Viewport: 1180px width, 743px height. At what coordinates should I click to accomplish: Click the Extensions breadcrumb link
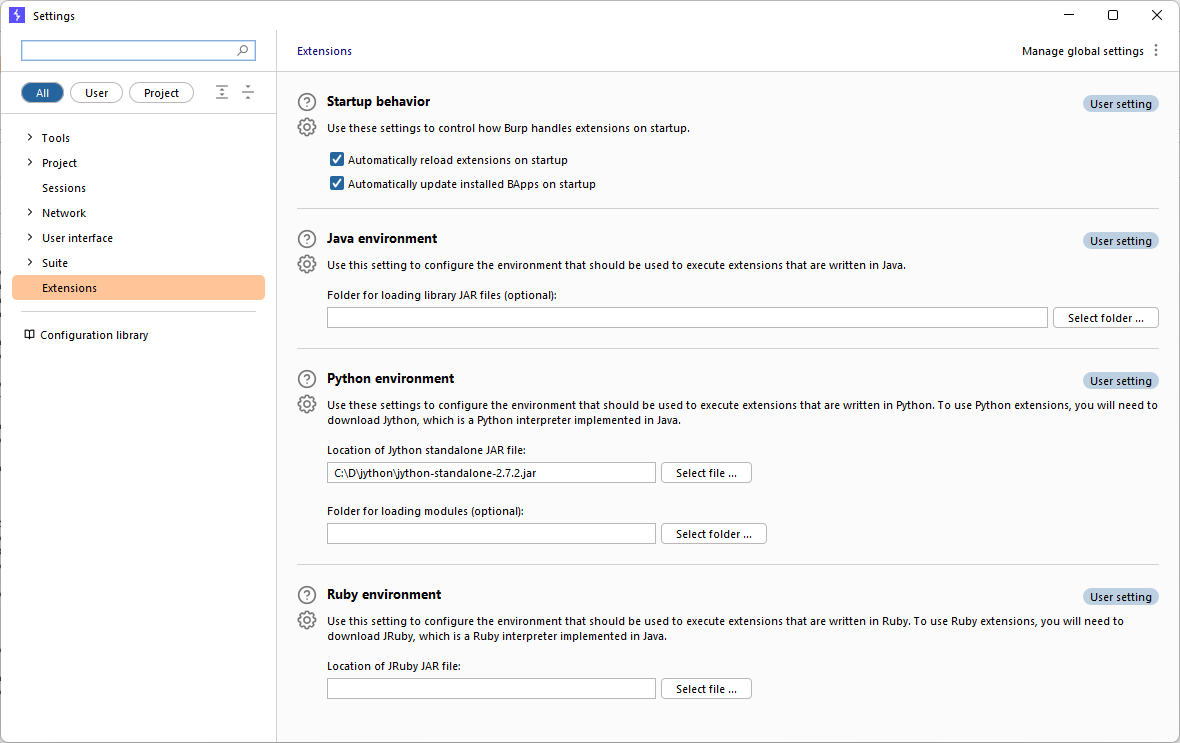[324, 51]
